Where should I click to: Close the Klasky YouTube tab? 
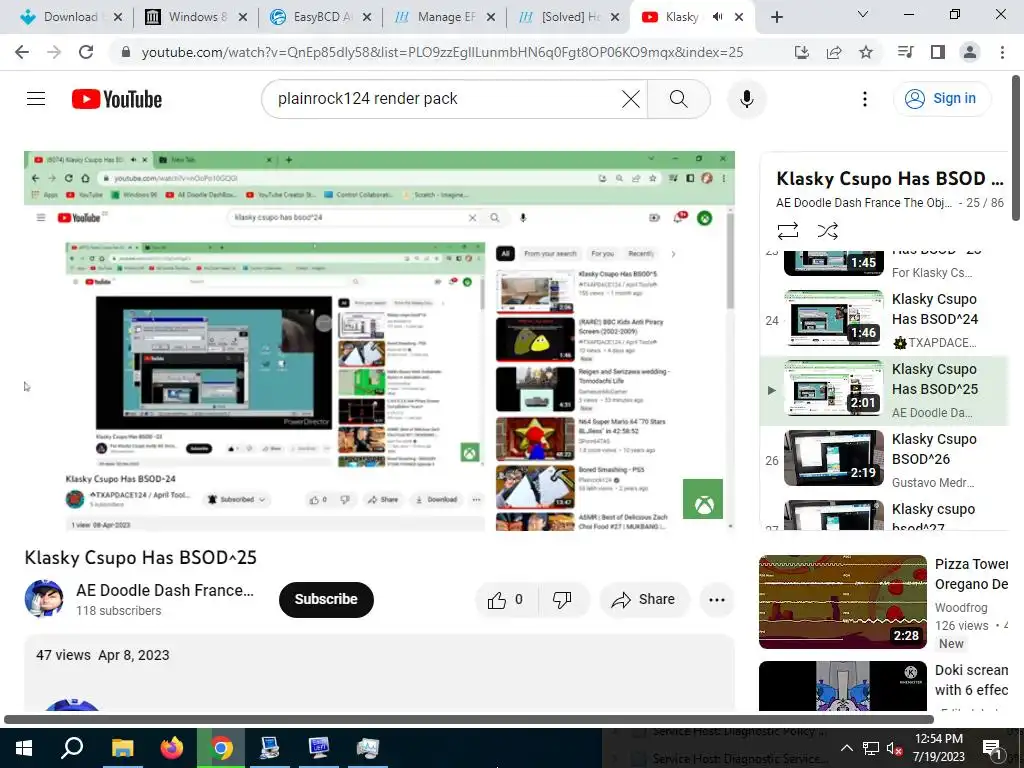click(x=739, y=17)
